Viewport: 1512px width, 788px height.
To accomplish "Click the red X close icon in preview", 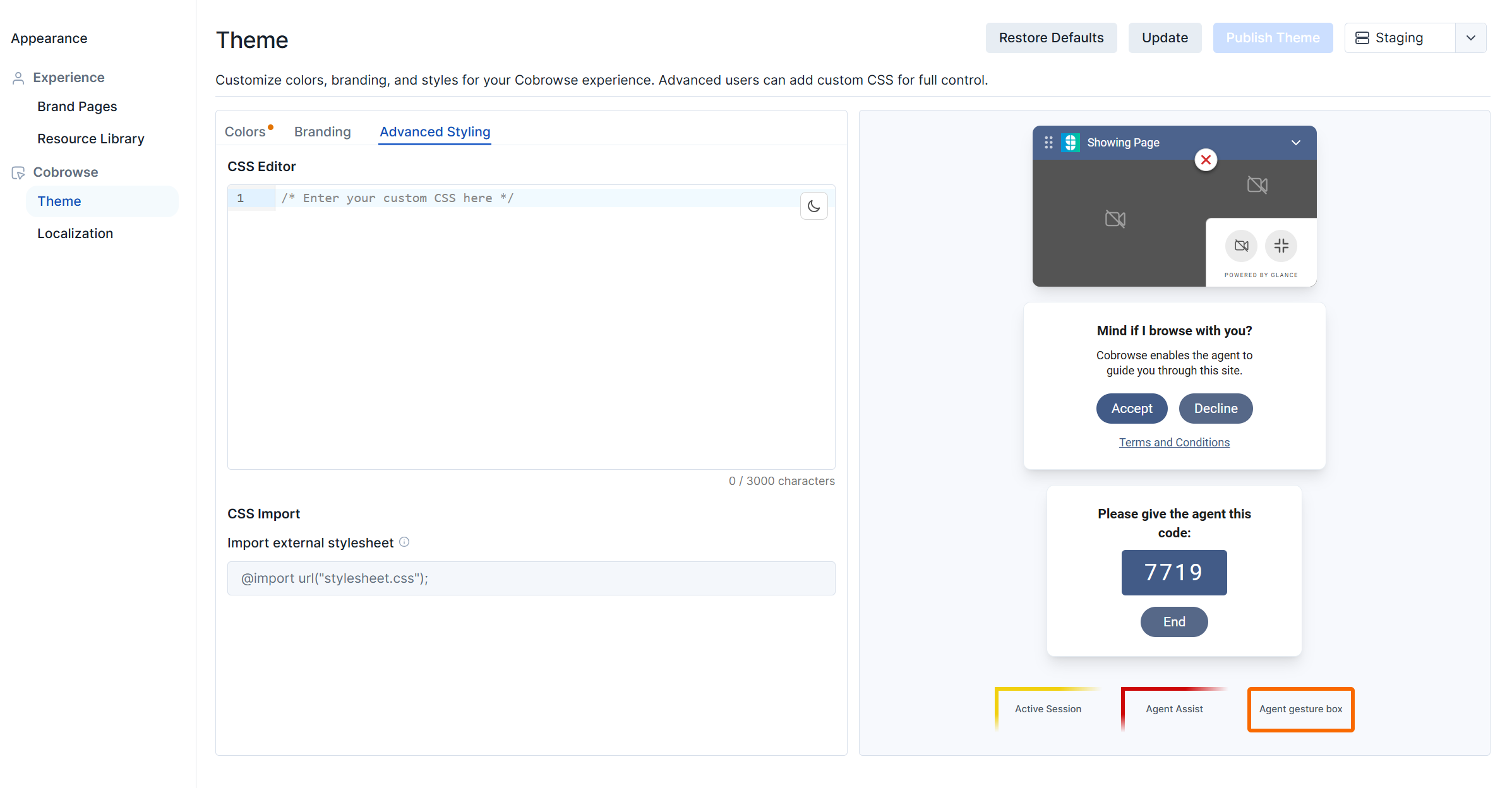I will (x=1206, y=160).
